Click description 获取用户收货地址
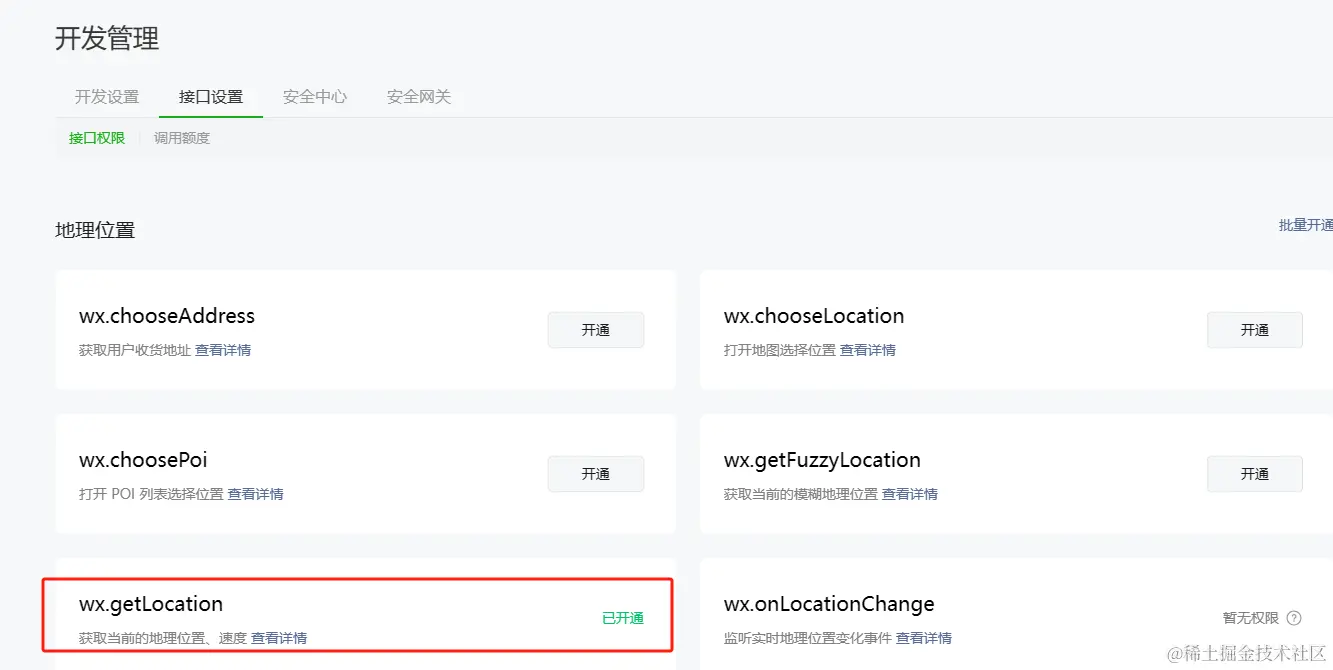 135,350
